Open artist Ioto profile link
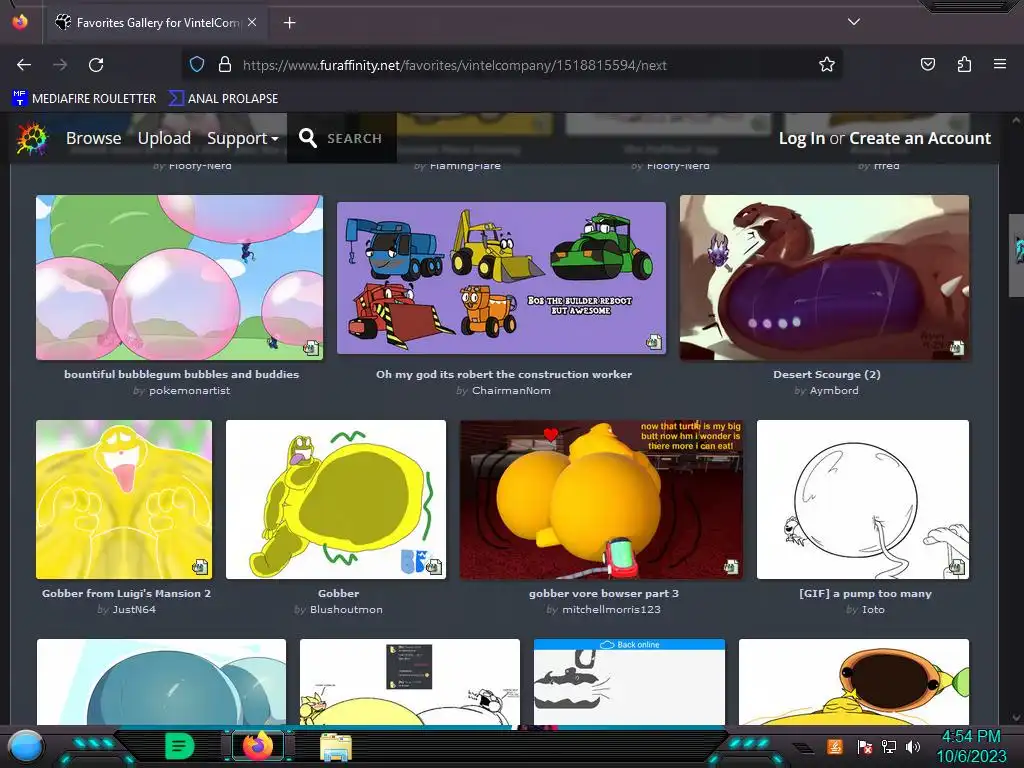This screenshot has height=768, width=1024. [873, 609]
